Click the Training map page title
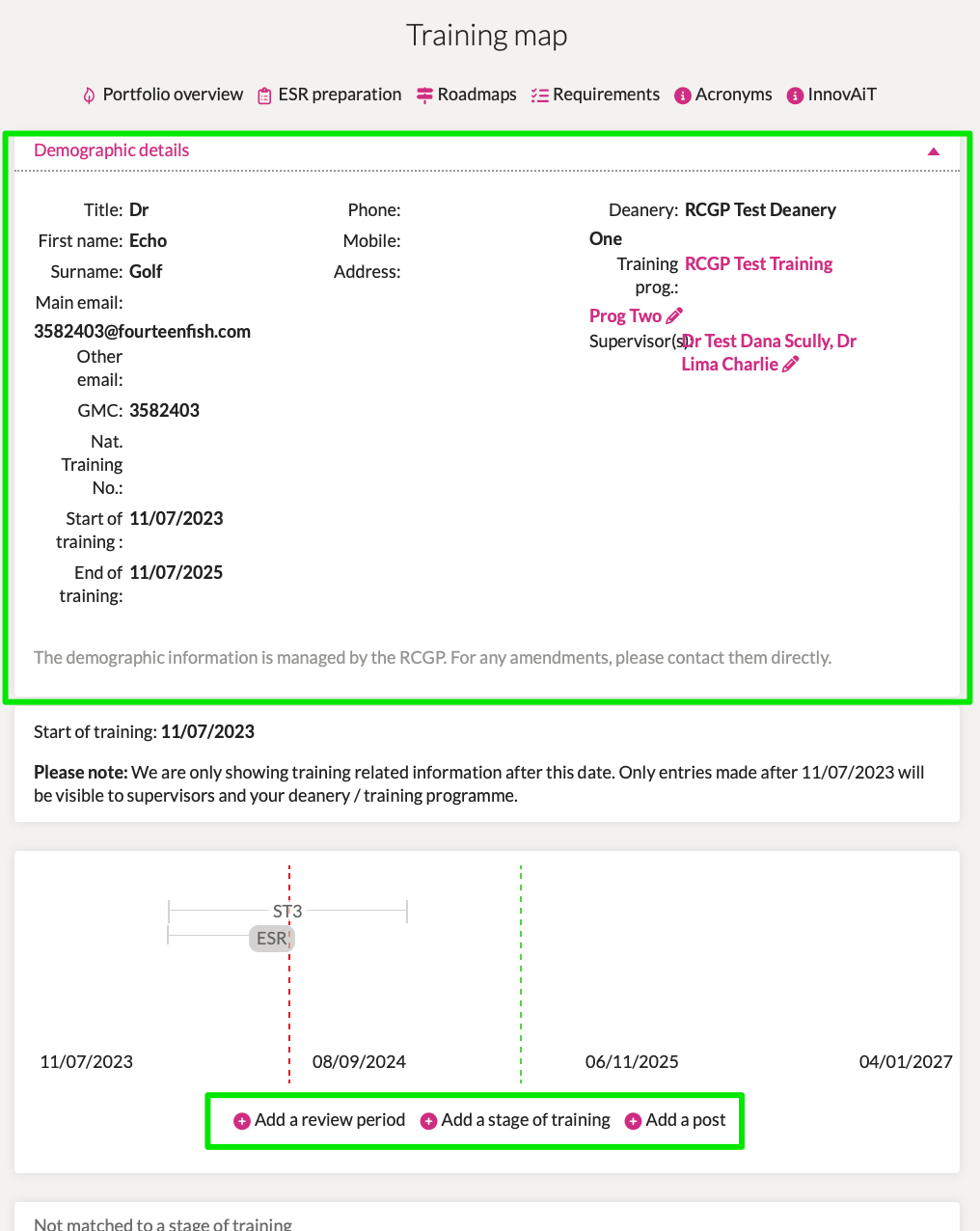This screenshot has height=1231, width=980. point(487,36)
